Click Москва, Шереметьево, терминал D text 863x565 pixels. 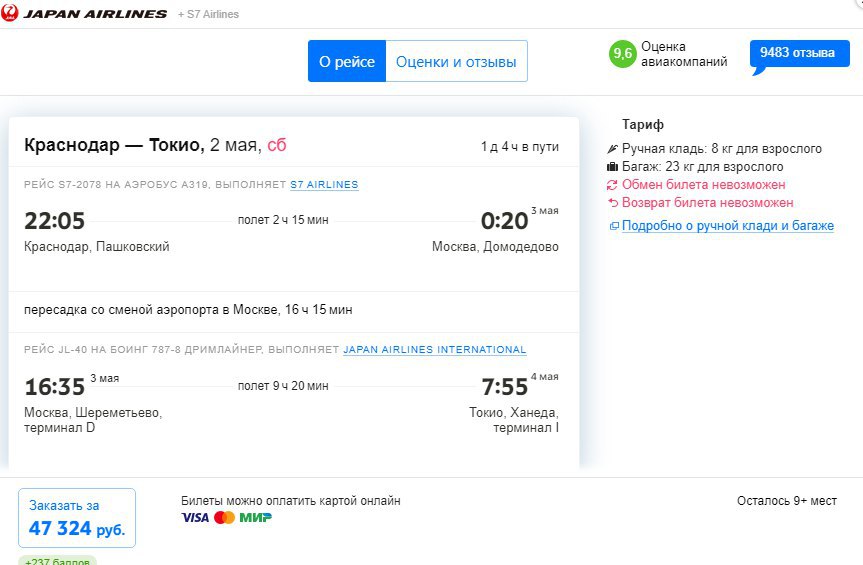(x=93, y=420)
